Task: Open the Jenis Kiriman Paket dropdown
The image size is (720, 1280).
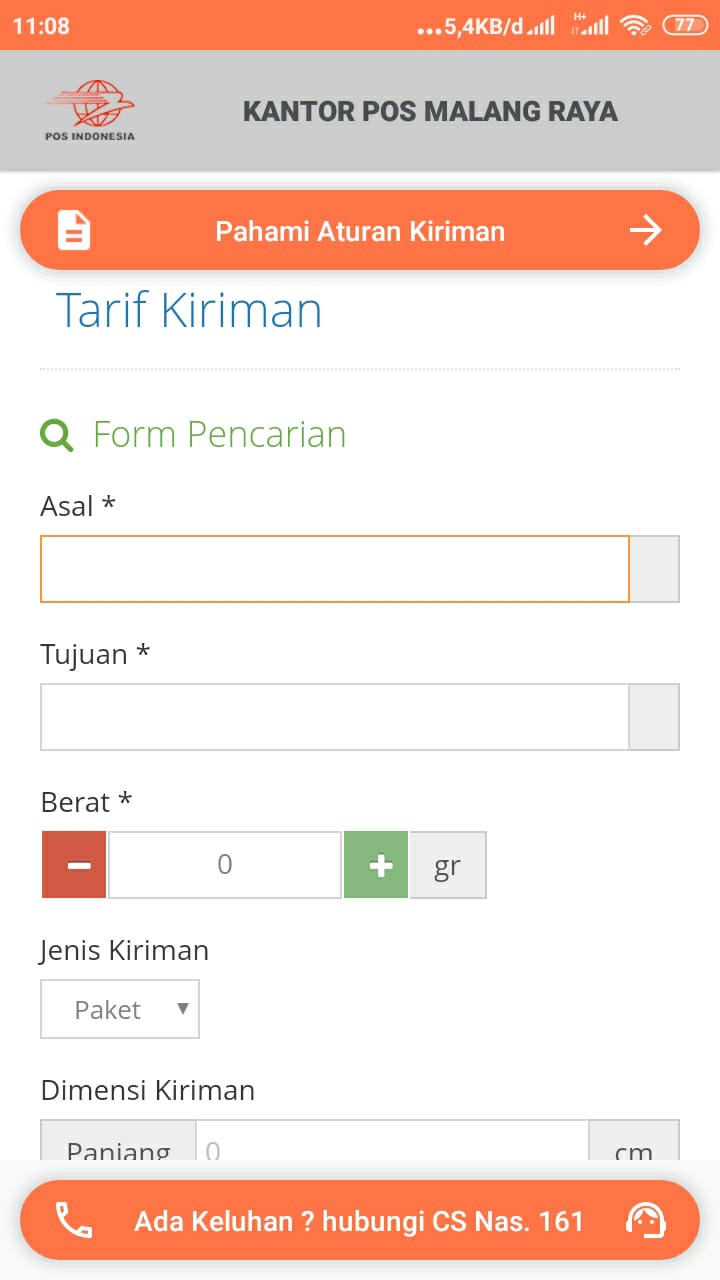Action: 120,1009
